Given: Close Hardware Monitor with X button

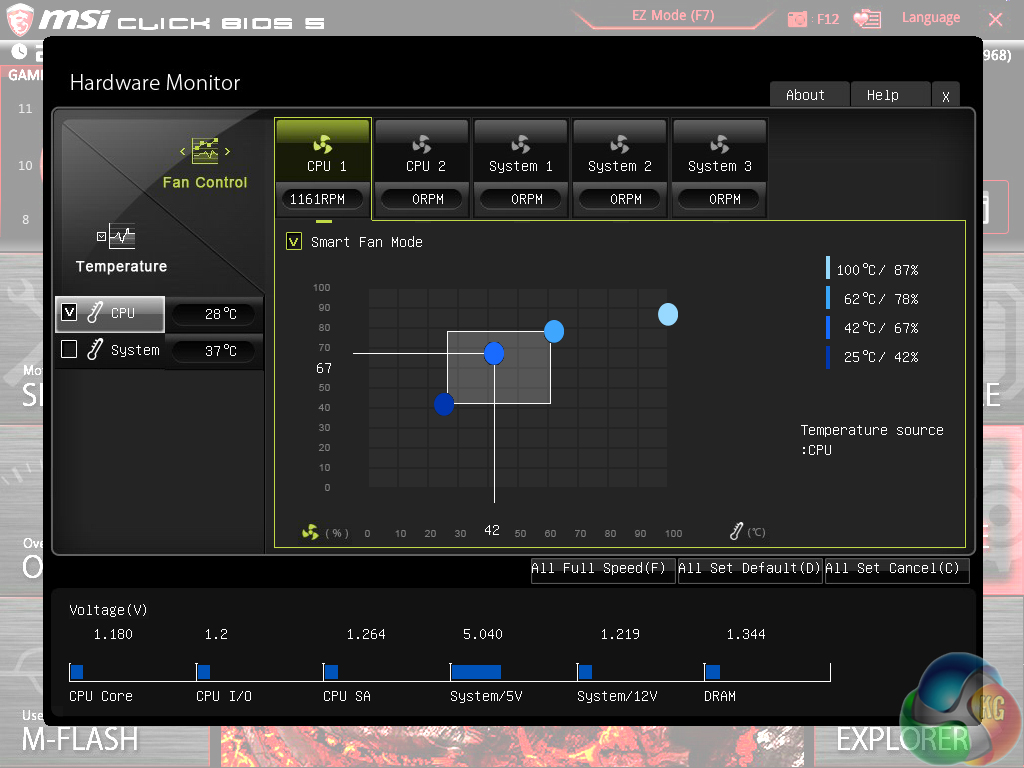Looking at the screenshot, I should (x=946, y=95).
